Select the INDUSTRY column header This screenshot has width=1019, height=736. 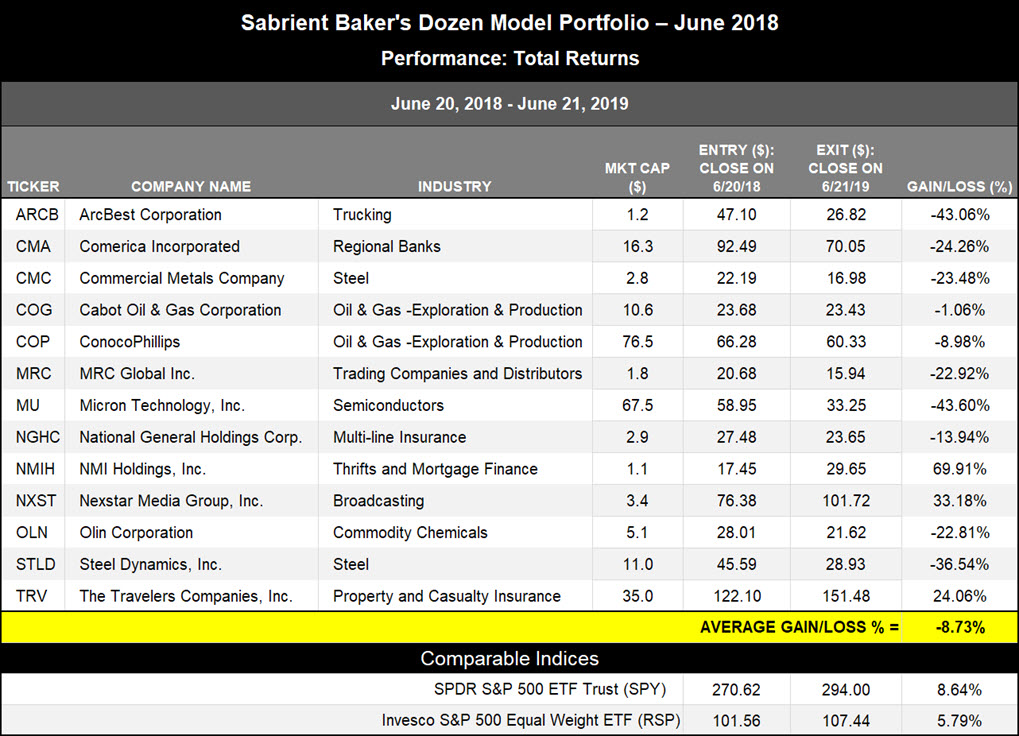(x=455, y=186)
